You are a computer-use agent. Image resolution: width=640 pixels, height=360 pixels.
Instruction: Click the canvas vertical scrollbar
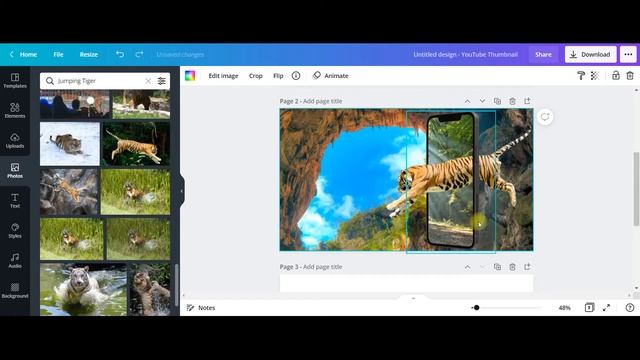tap(636, 188)
